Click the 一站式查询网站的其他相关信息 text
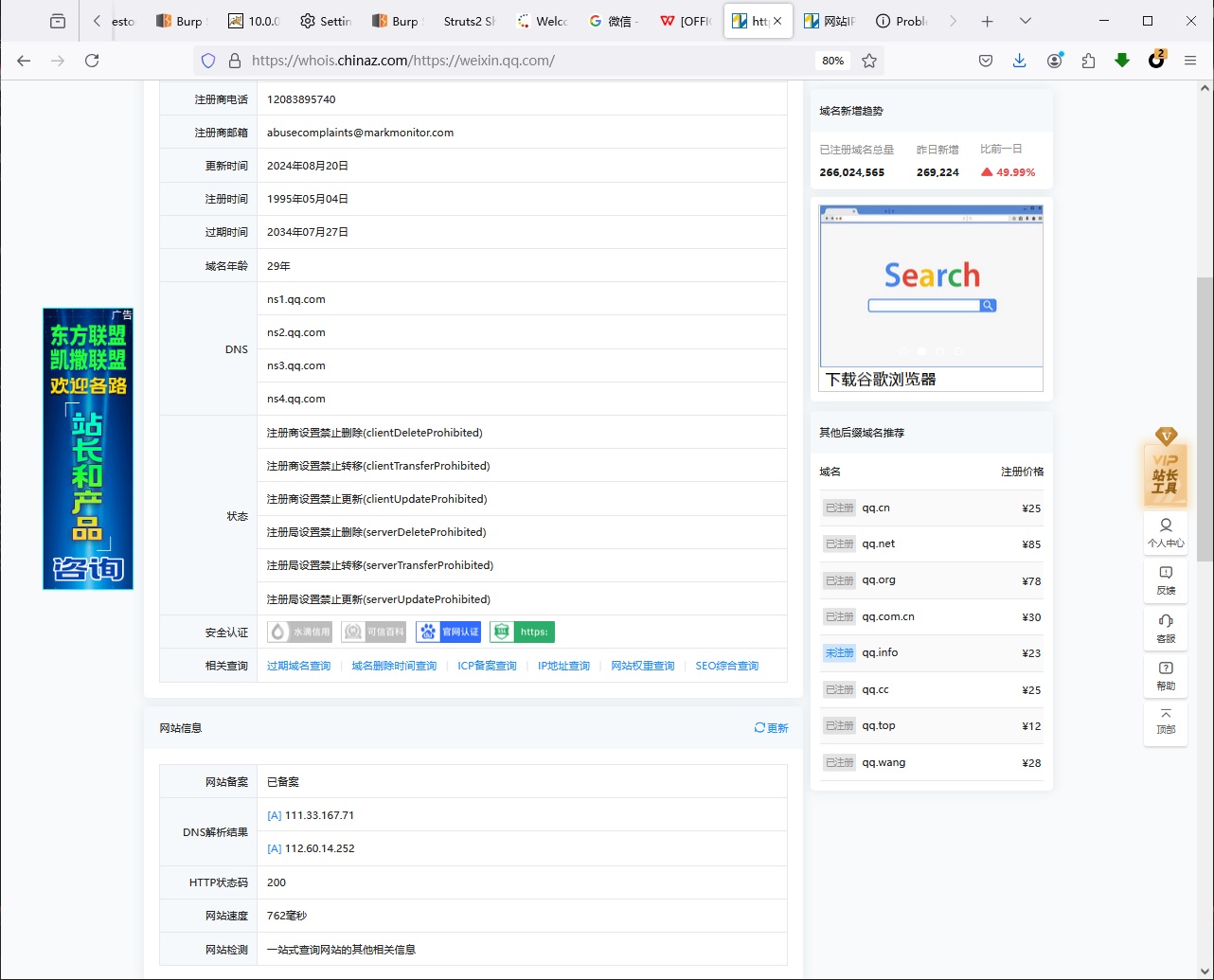1214x980 pixels. pyautogui.click(x=341, y=950)
